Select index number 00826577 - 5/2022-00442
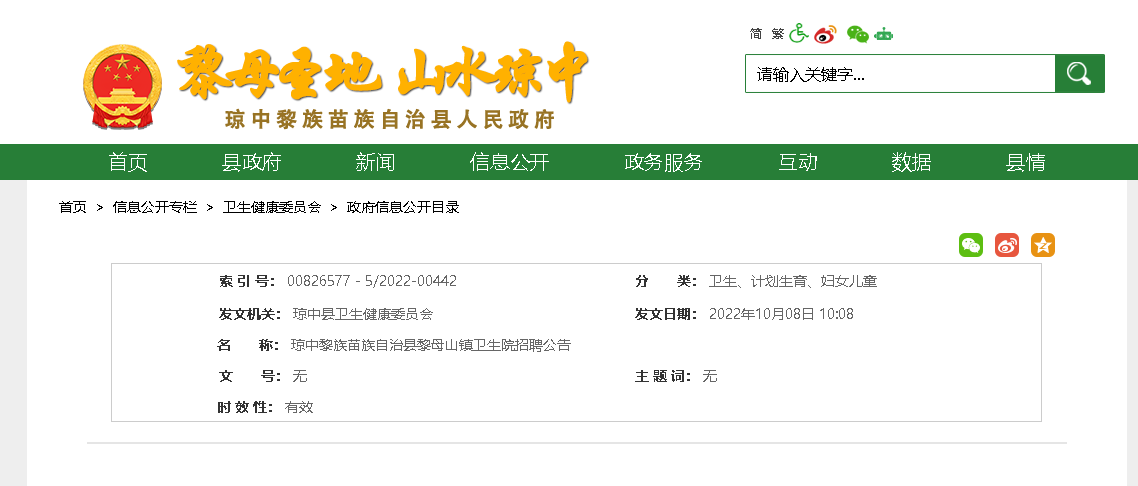This screenshot has width=1138, height=486. coord(372,281)
